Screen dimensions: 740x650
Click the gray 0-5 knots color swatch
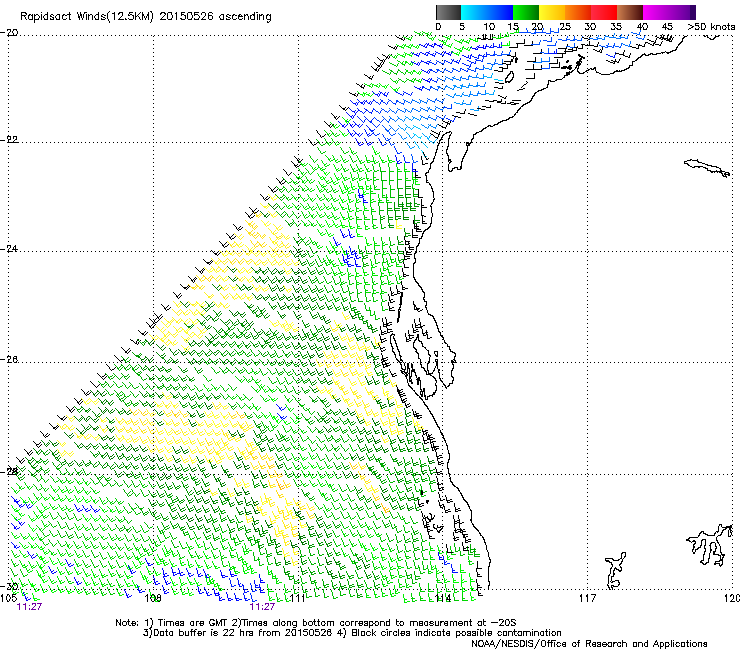click(x=448, y=12)
